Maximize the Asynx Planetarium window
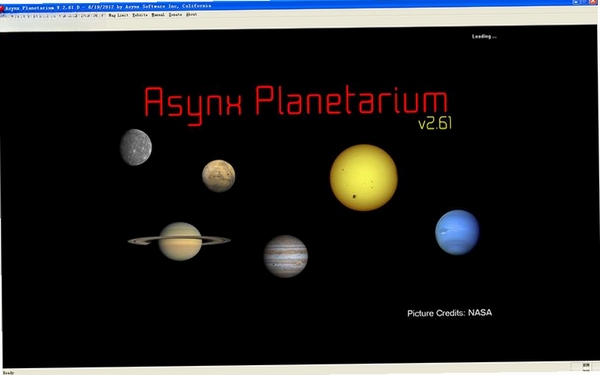This screenshot has height=375, width=600. (584, 2)
